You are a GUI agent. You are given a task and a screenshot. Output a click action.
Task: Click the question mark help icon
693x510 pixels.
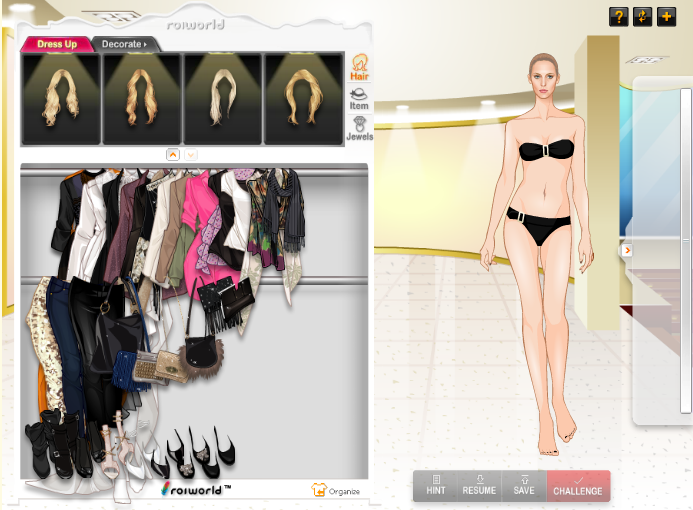click(x=619, y=17)
